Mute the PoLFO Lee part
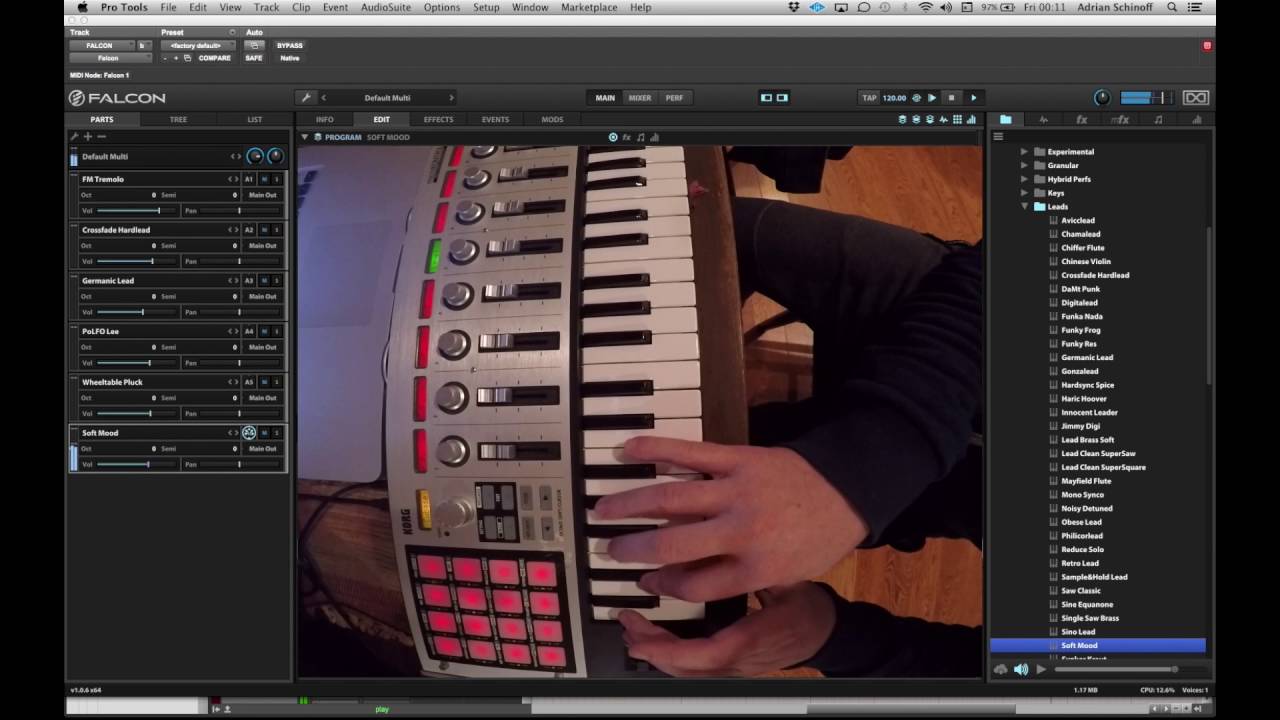Viewport: 1280px width, 720px height. 265,331
